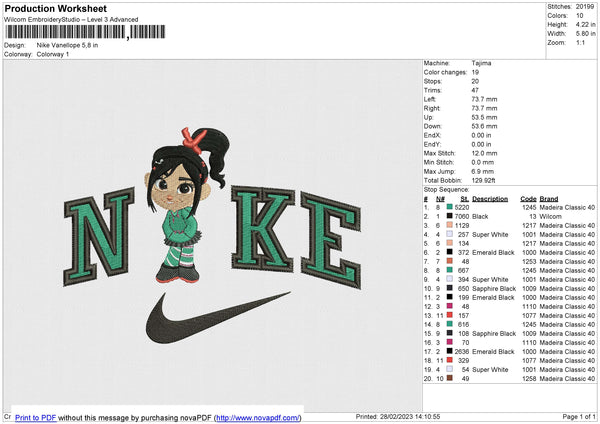600x424 pixels.
Task: Select the white swatch in stop row 9
Action: pyautogui.click(x=450, y=279)
